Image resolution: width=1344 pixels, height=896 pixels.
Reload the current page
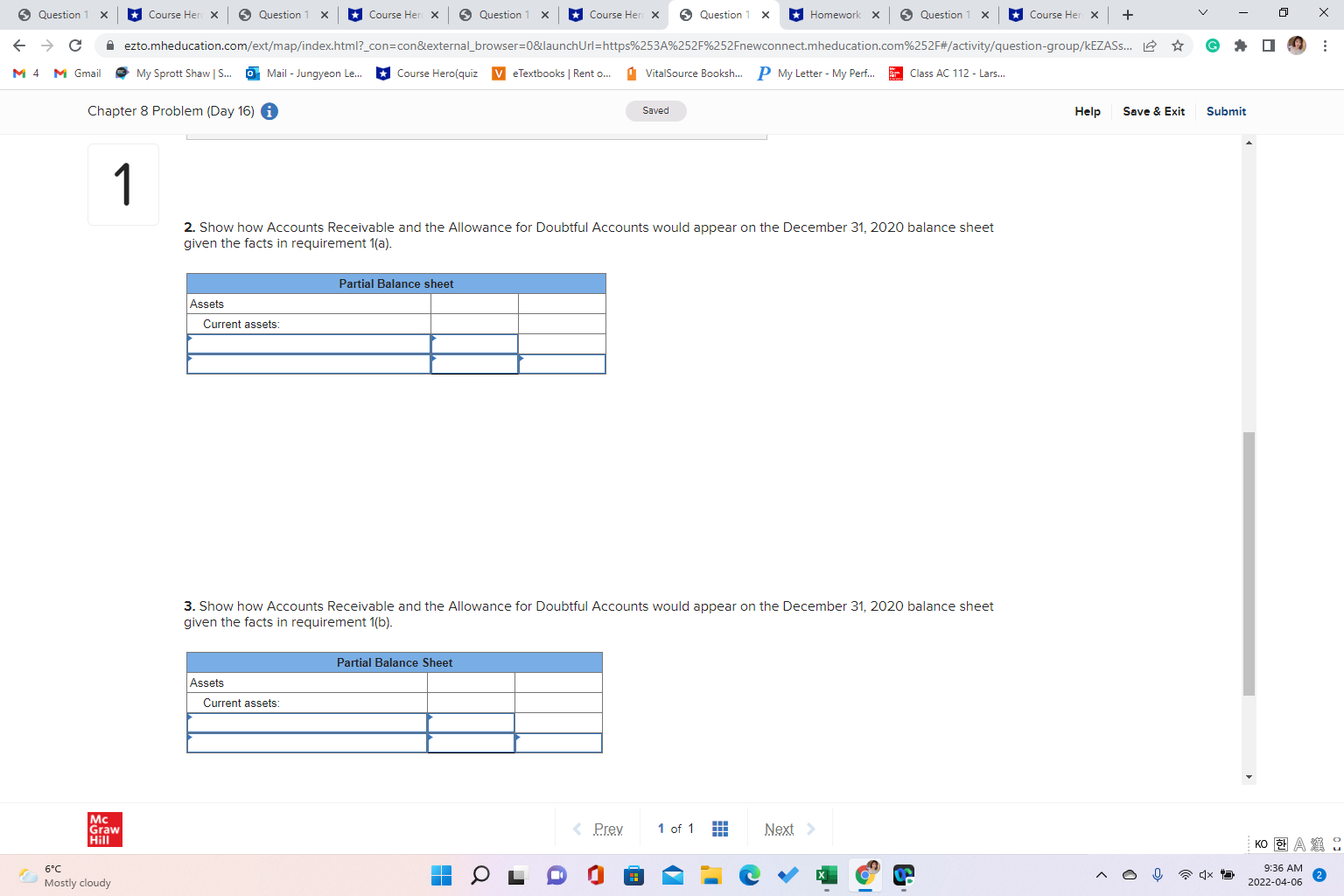point(75,45)
